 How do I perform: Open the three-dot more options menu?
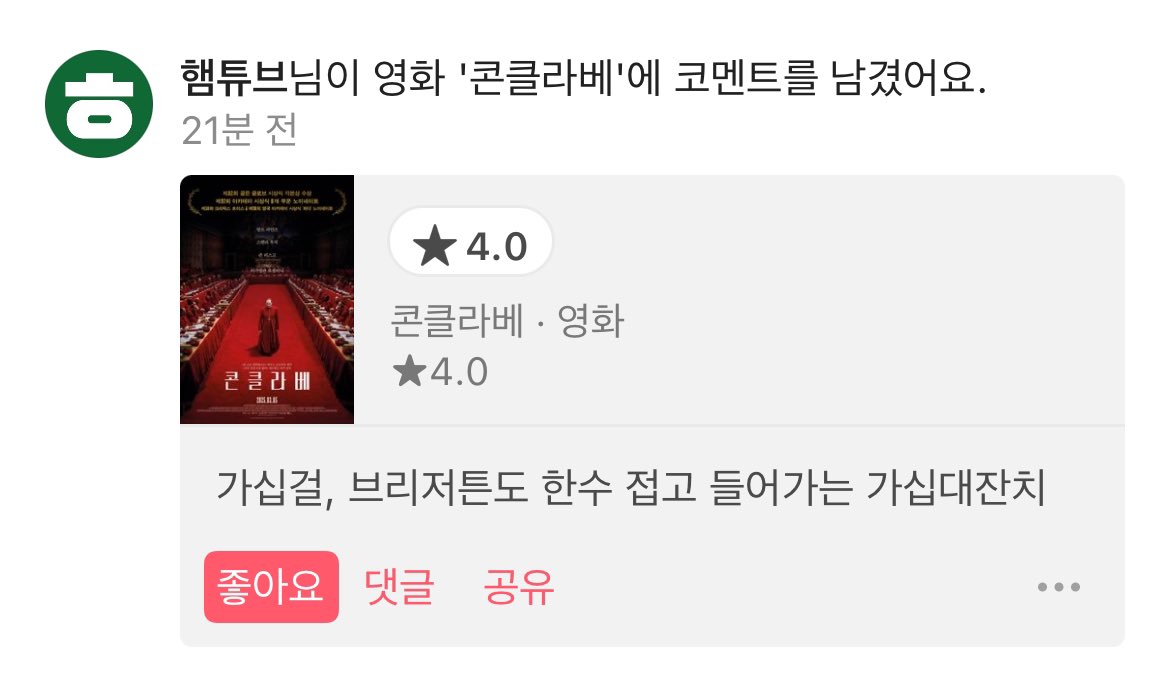tap(1059, 587)
